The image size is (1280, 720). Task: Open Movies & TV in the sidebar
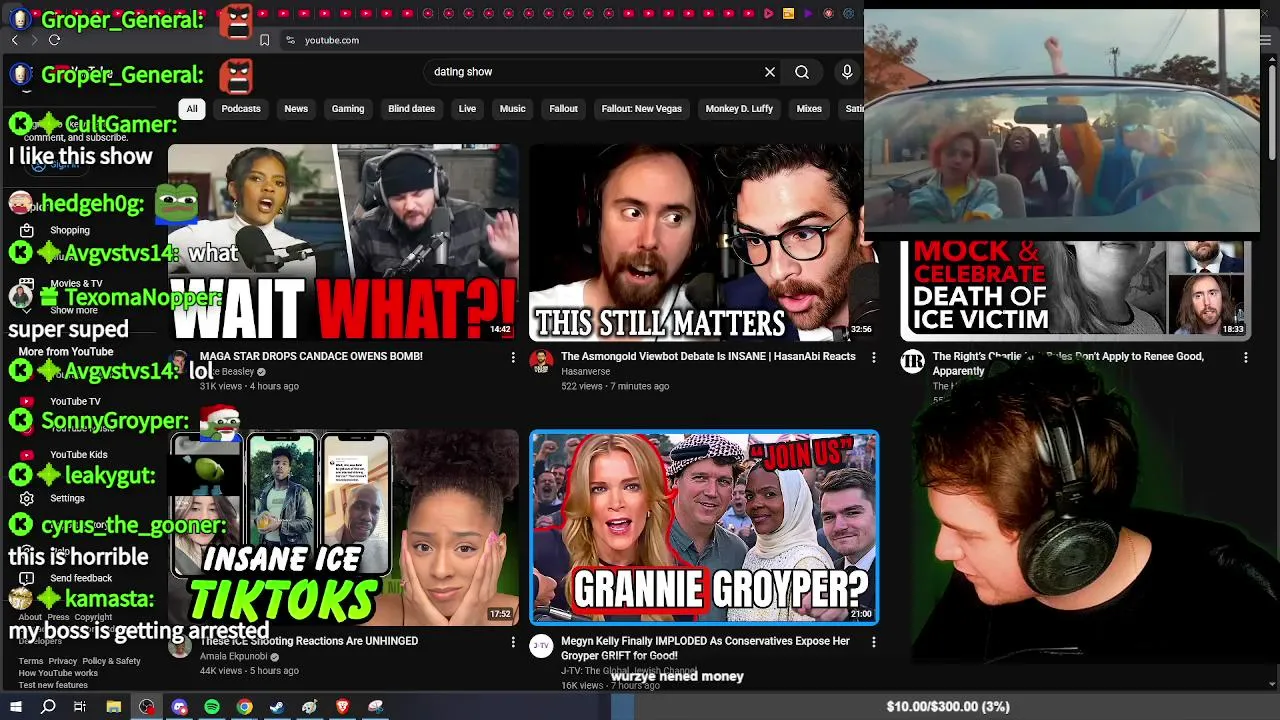click(x=76, y=283)
